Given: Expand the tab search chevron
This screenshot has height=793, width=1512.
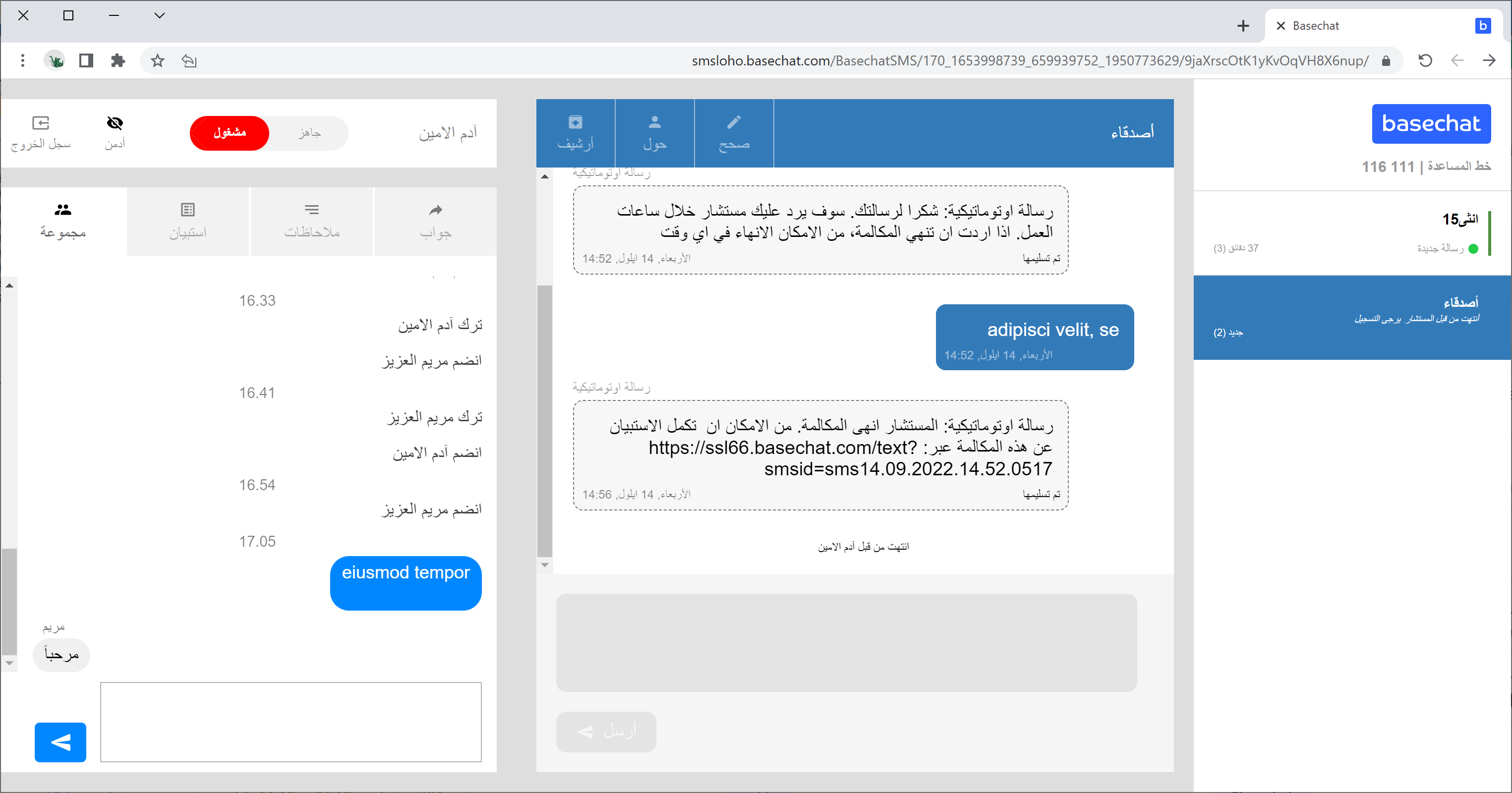Looking at the screenshot, I should point(159,15).
